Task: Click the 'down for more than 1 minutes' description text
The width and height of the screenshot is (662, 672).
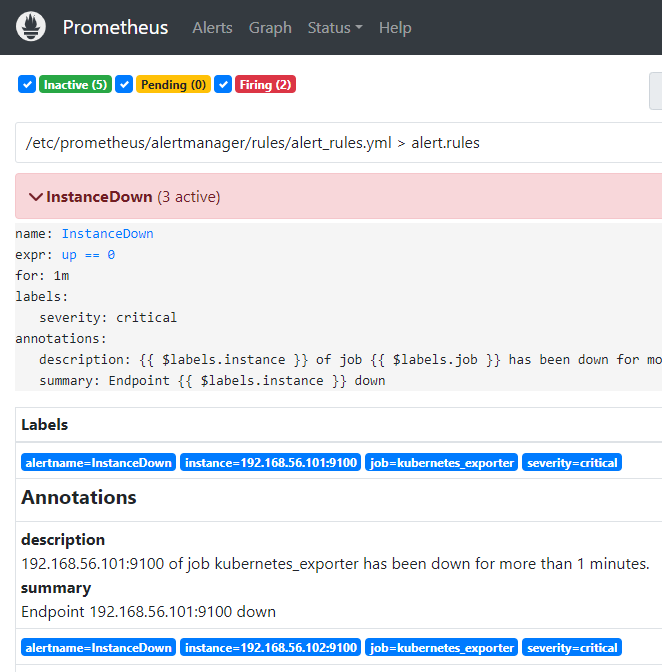Action: pyautogui.click(x=335, y=564)
